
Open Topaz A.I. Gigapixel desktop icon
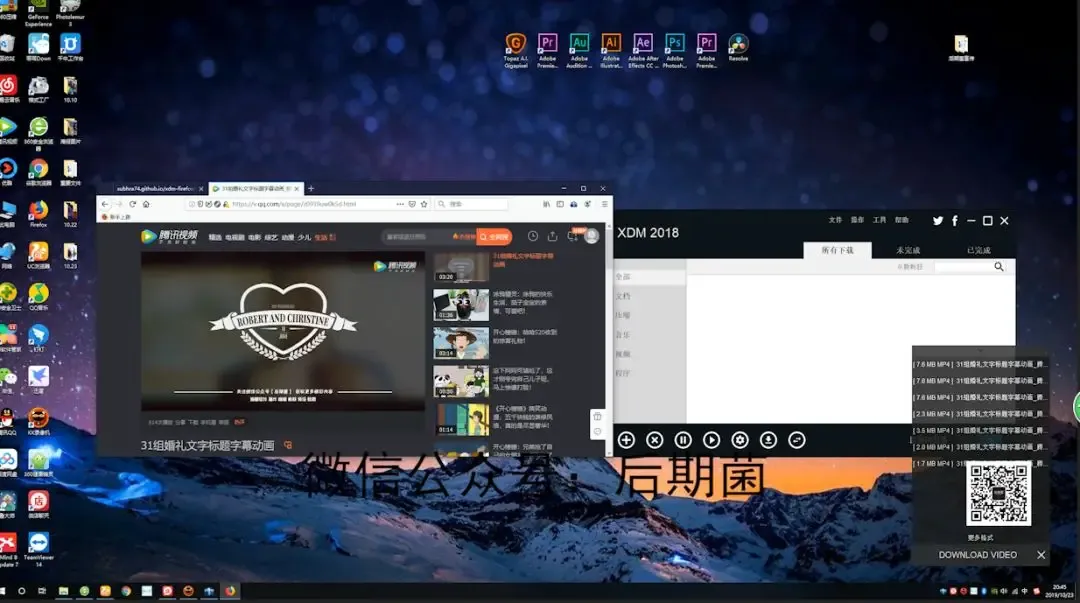click(515, 50)
